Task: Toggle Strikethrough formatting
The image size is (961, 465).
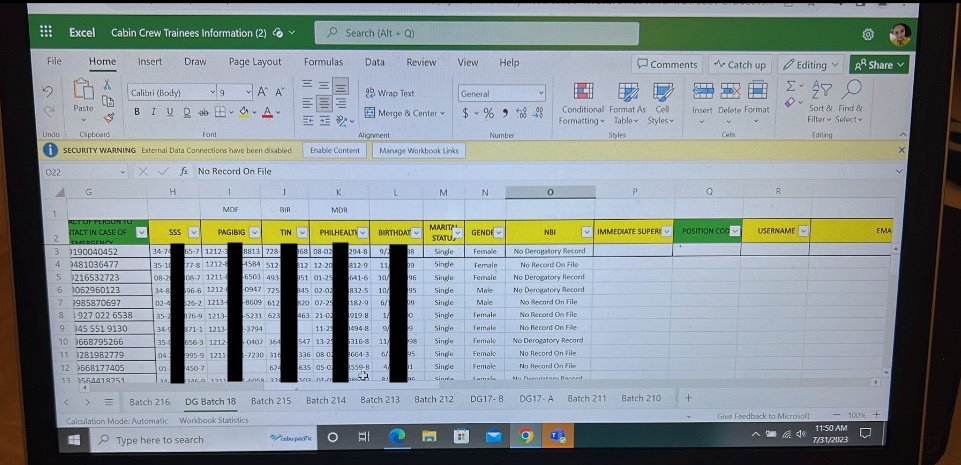Action: pyautogui.click(x=203, y=112)
